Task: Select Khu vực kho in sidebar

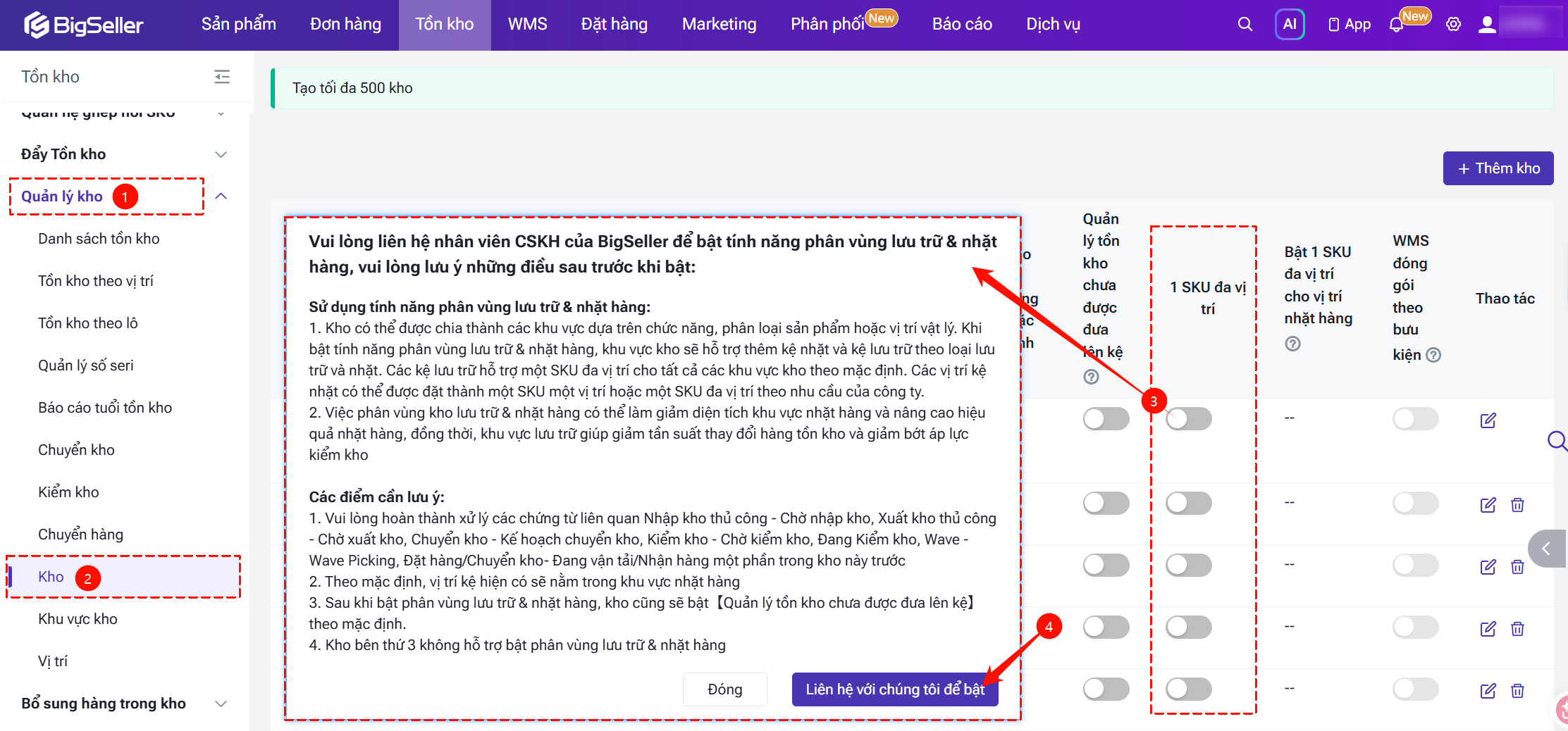Action: coord(78,619)
